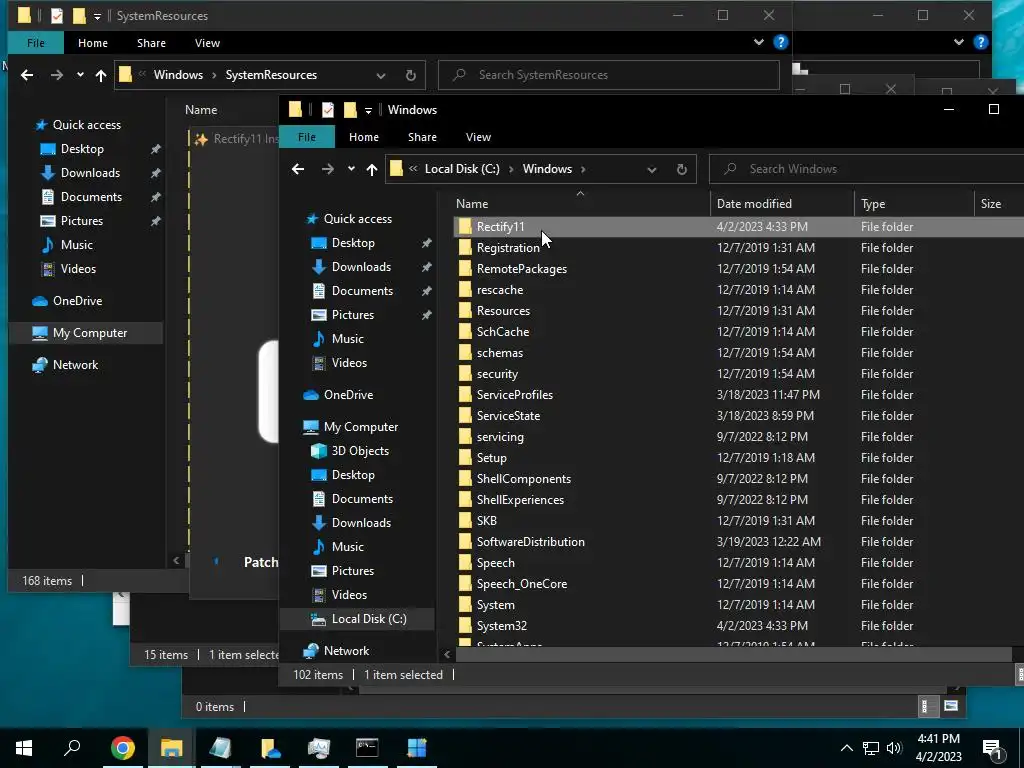Go forward in the Windows folder window
This screenshot has height=768, width=1024.
pos(328,169)
